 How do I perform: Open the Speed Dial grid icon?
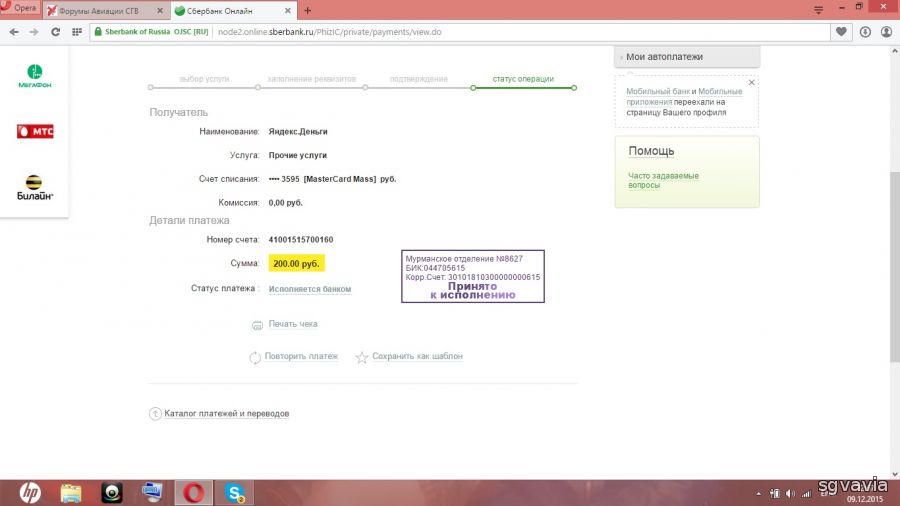pyautogui.click(x=77, y=32)
